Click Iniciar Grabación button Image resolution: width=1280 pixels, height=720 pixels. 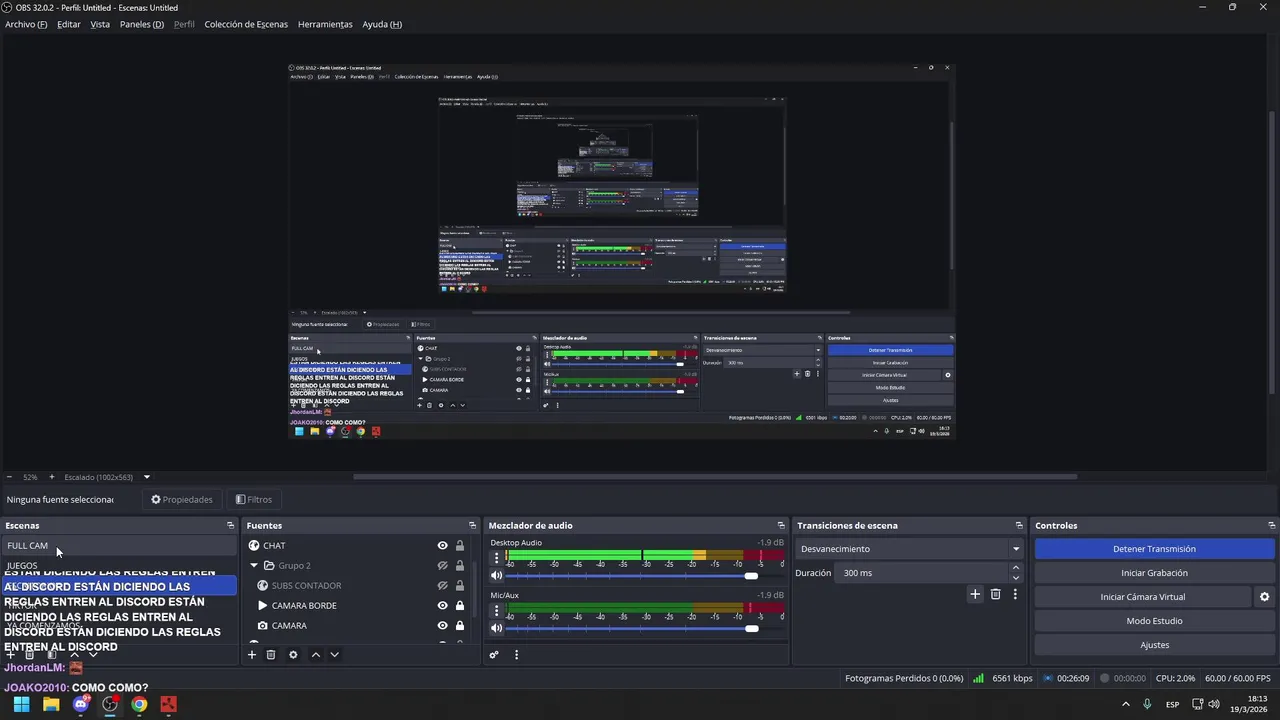(1154, 573)
